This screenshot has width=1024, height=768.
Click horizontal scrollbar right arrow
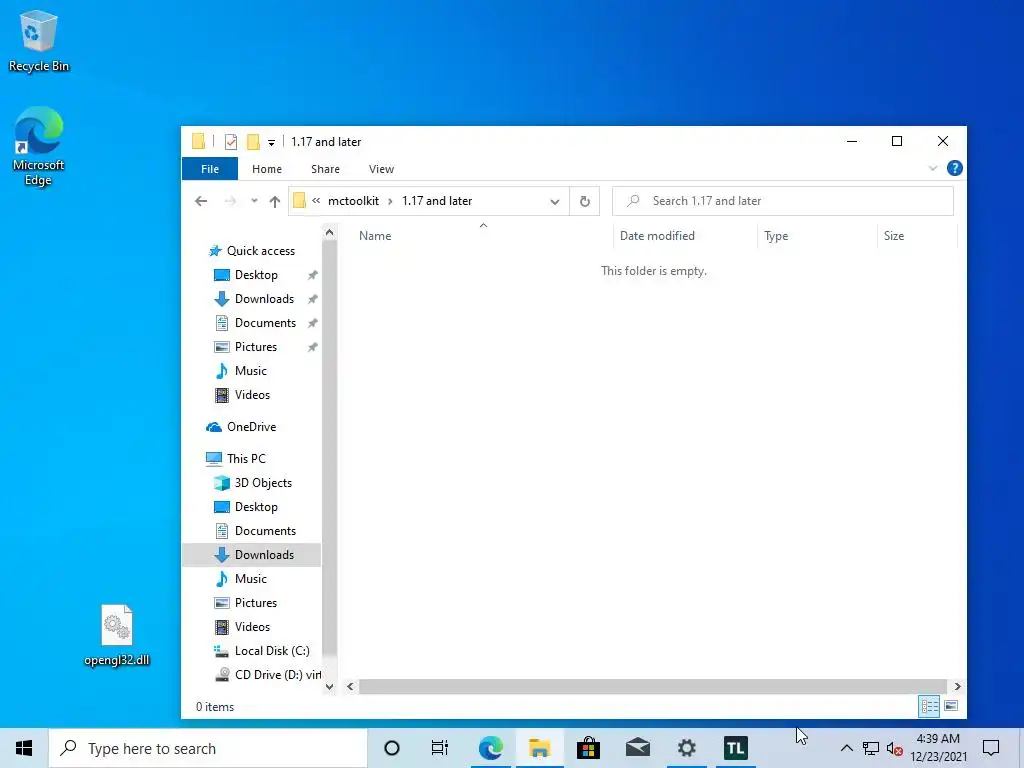957,686
